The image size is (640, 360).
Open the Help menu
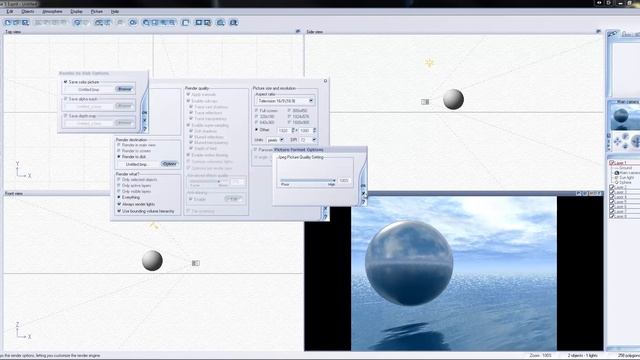pyautogui.click(x=115, y=11)
